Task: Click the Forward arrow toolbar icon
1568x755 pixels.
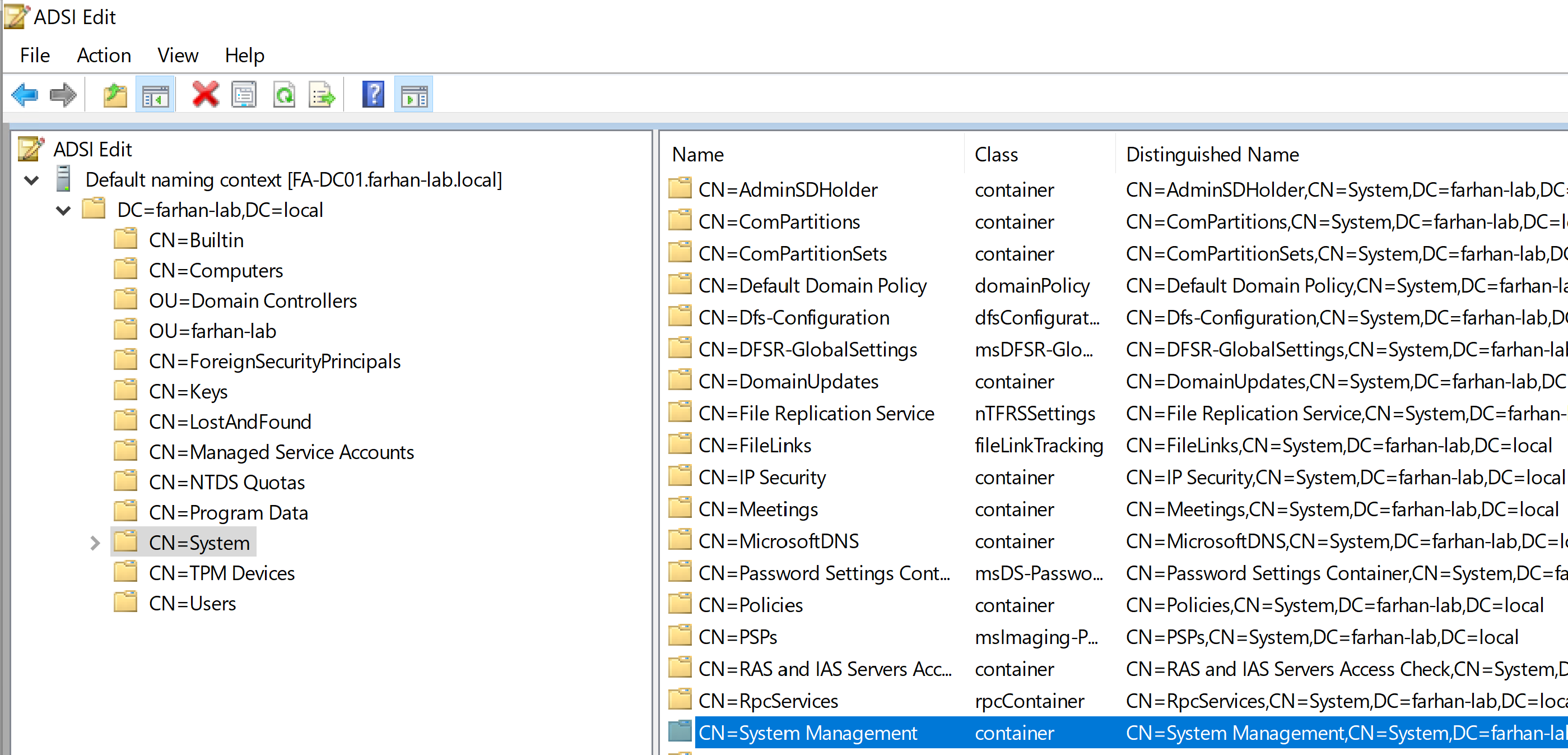Action: 63,95
